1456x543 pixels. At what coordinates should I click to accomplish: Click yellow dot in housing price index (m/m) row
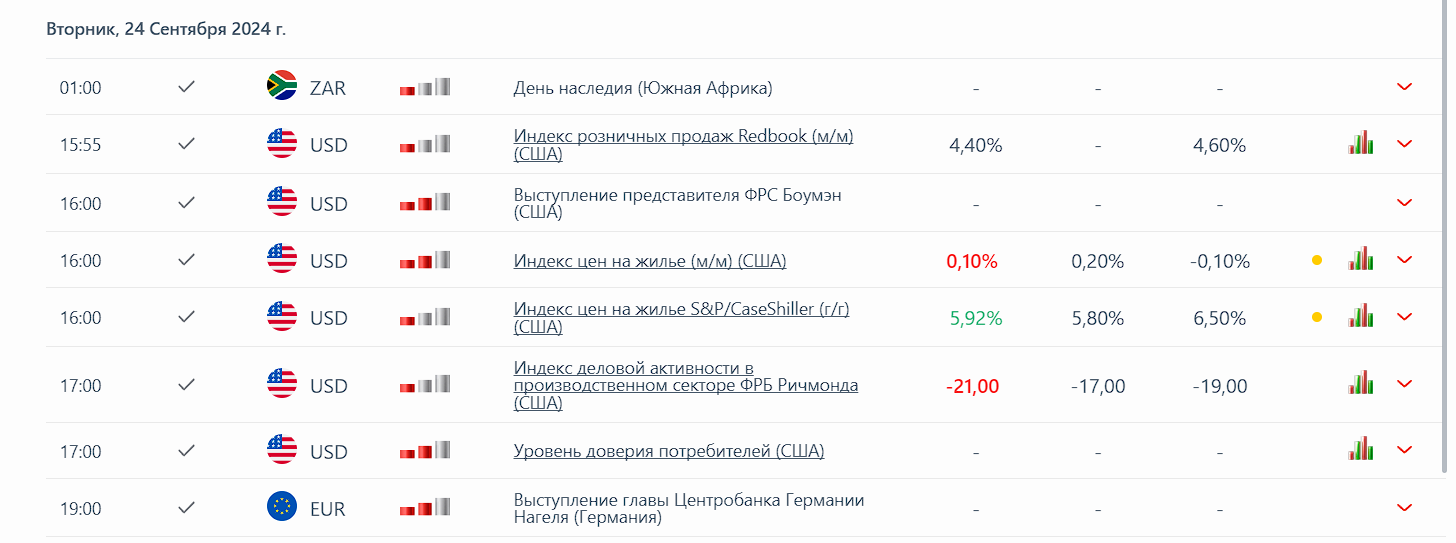coord(1317,261)
